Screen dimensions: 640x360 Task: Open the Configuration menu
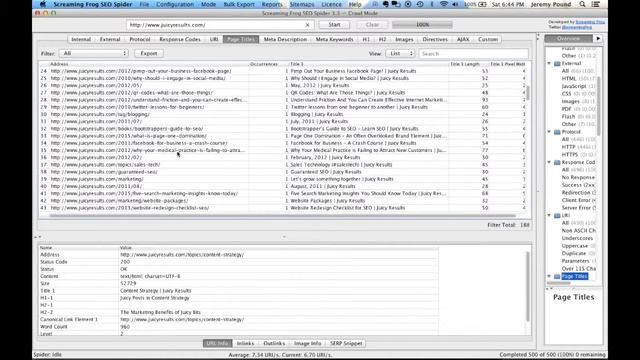(175, 4)
